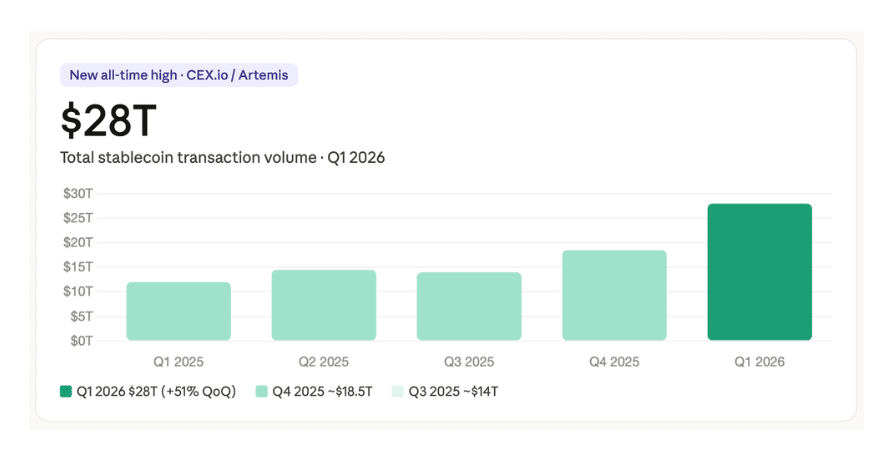Click the $28T headline figure
Image resolution: width=886 pixels, height=460 pixels.
108,120
